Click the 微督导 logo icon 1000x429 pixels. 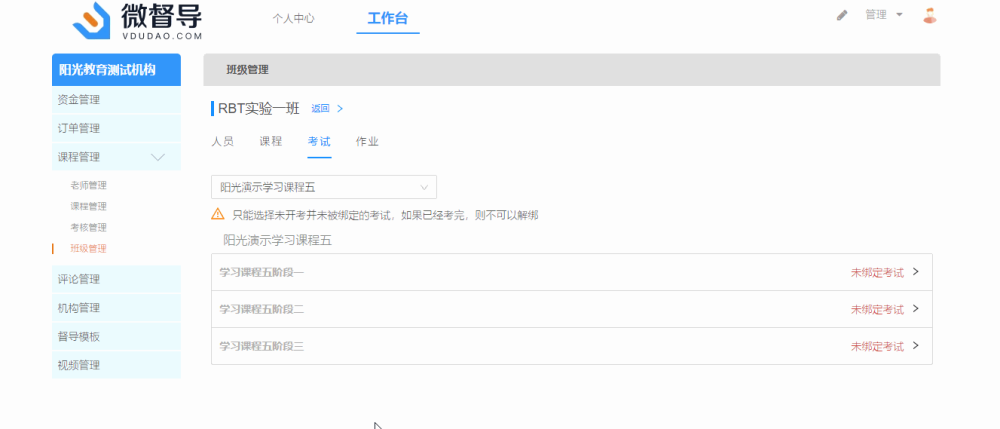[92, 20]
